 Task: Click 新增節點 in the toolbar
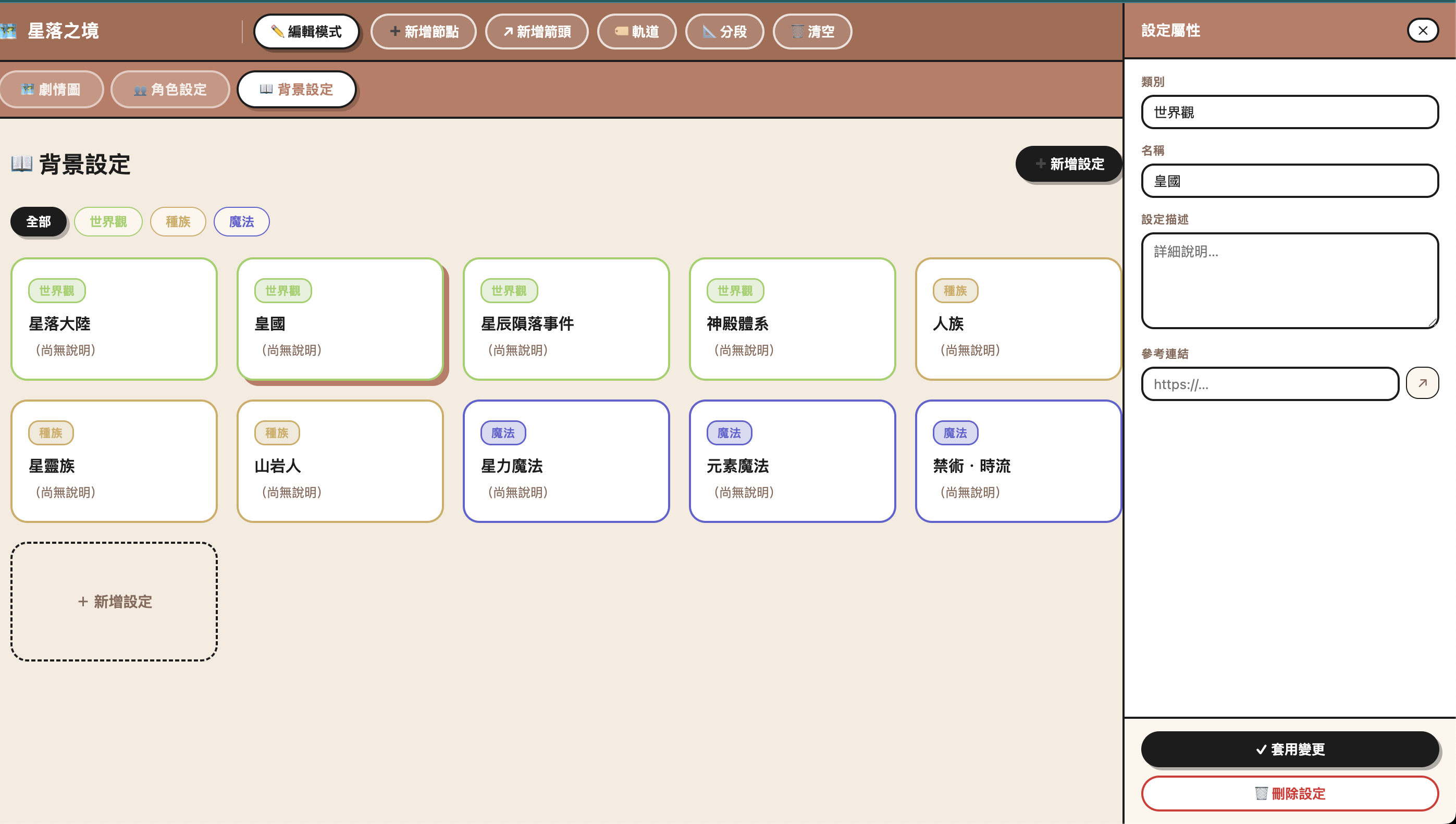click(x=424, y=32)
